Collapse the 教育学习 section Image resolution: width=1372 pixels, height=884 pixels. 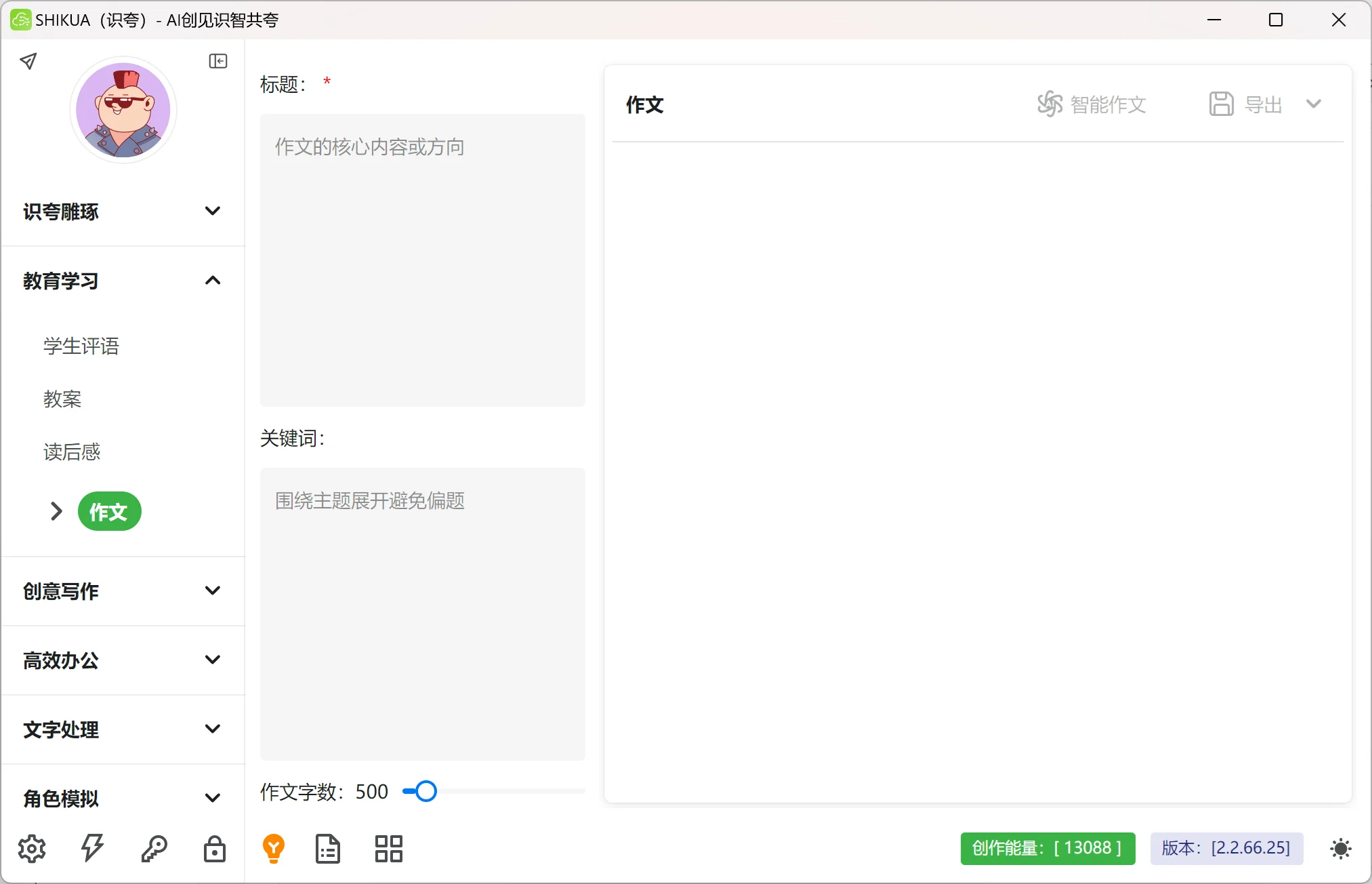[123, 281]
